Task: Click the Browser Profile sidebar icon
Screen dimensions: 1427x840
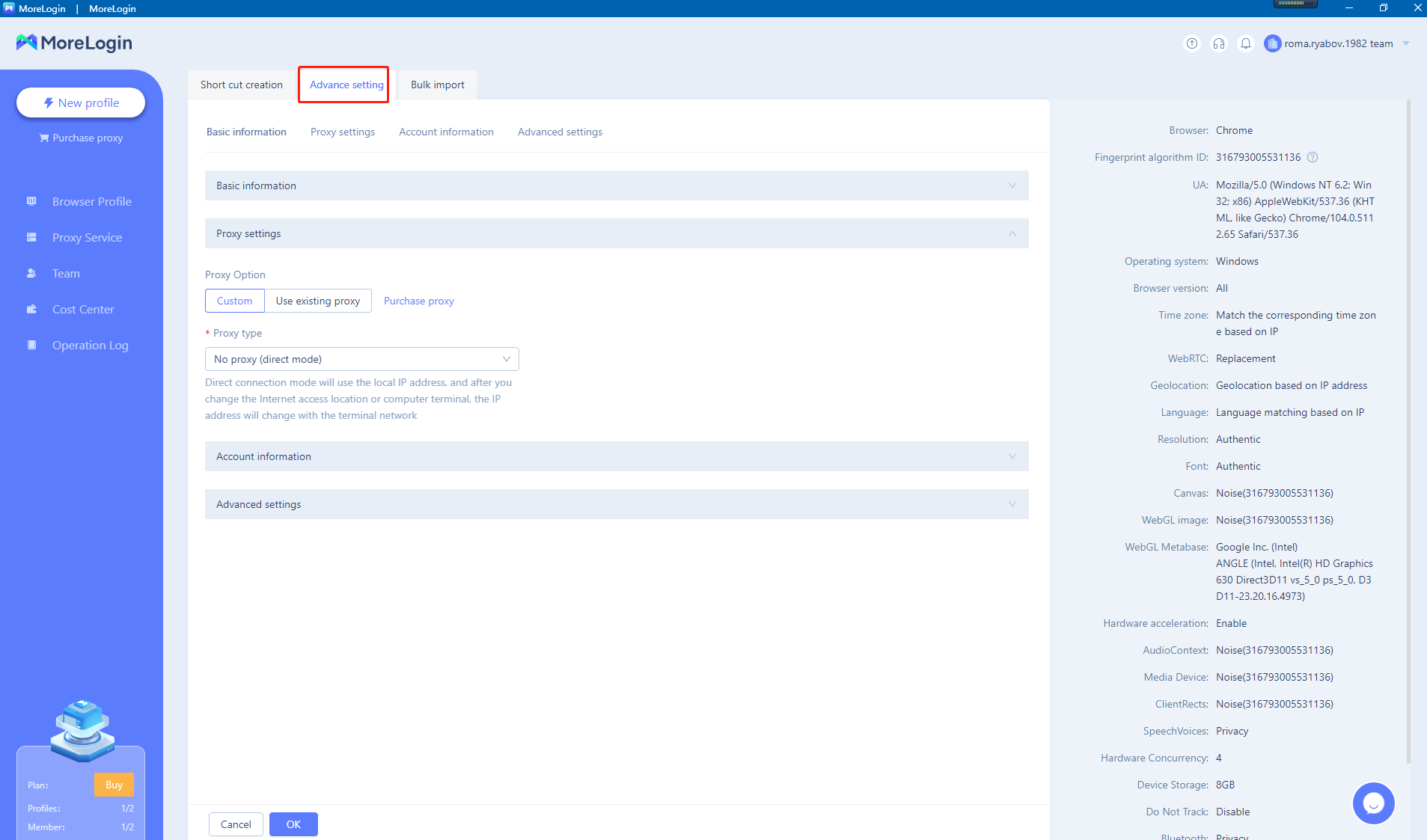Action: [31, 201]
